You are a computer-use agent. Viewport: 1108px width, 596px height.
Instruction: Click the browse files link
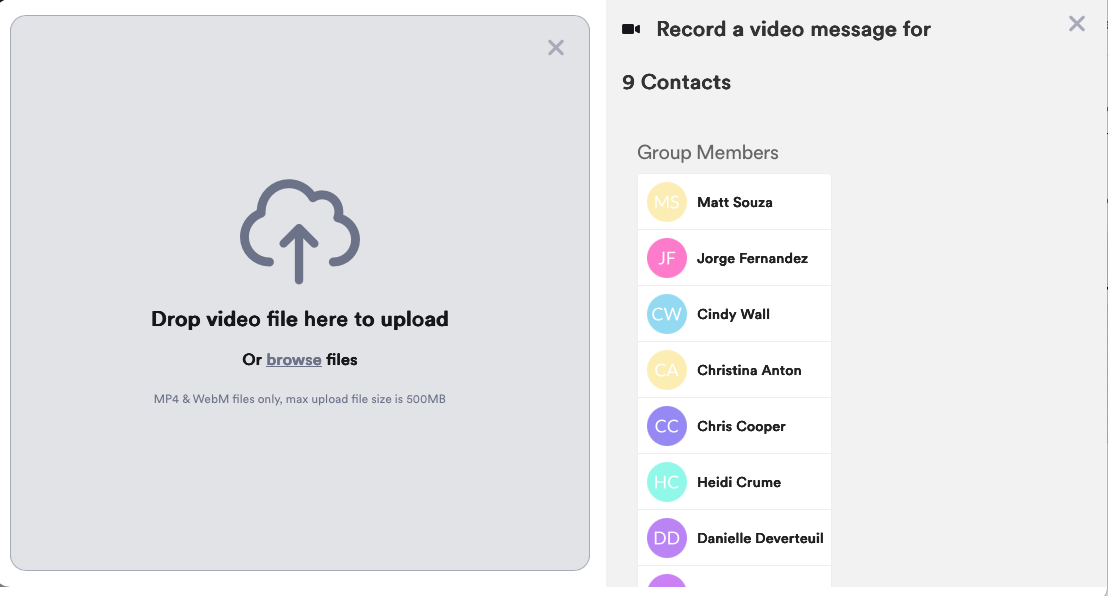(x=294, y=359)
